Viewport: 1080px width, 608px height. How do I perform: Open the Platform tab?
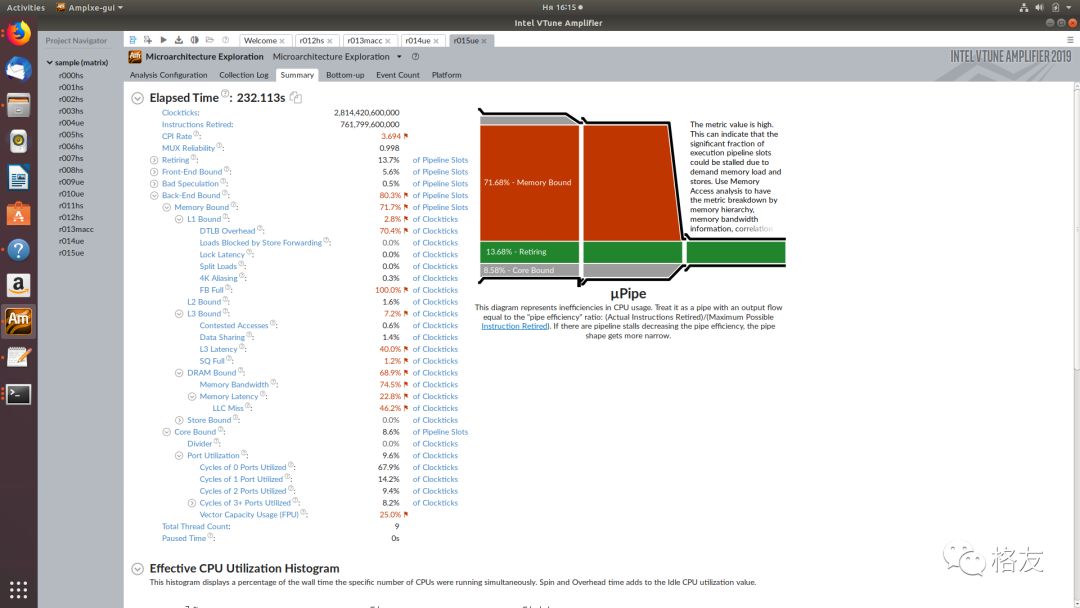click(x=446, y=75)
